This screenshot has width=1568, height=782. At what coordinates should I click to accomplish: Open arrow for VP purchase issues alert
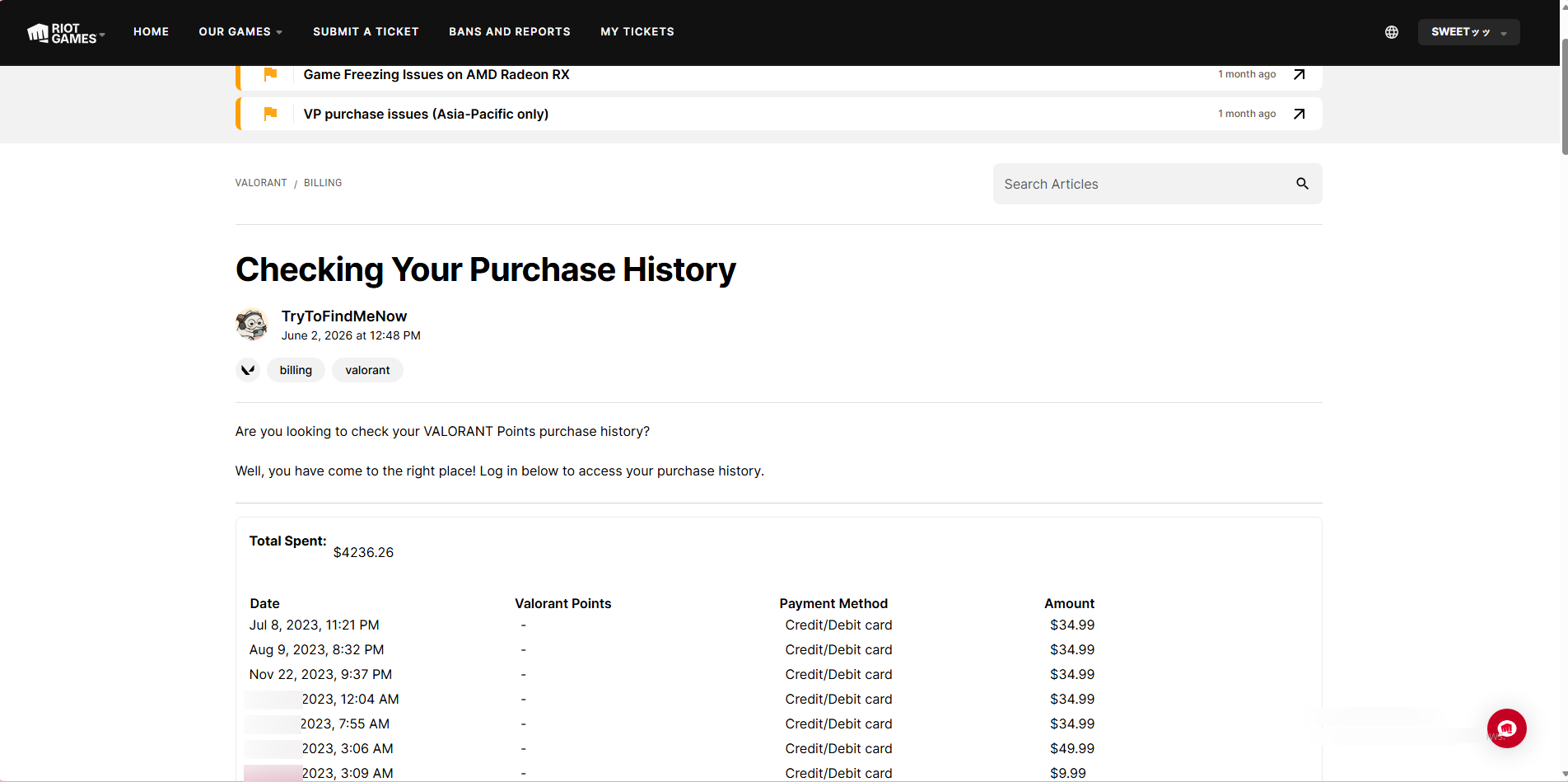(1300, 114)
